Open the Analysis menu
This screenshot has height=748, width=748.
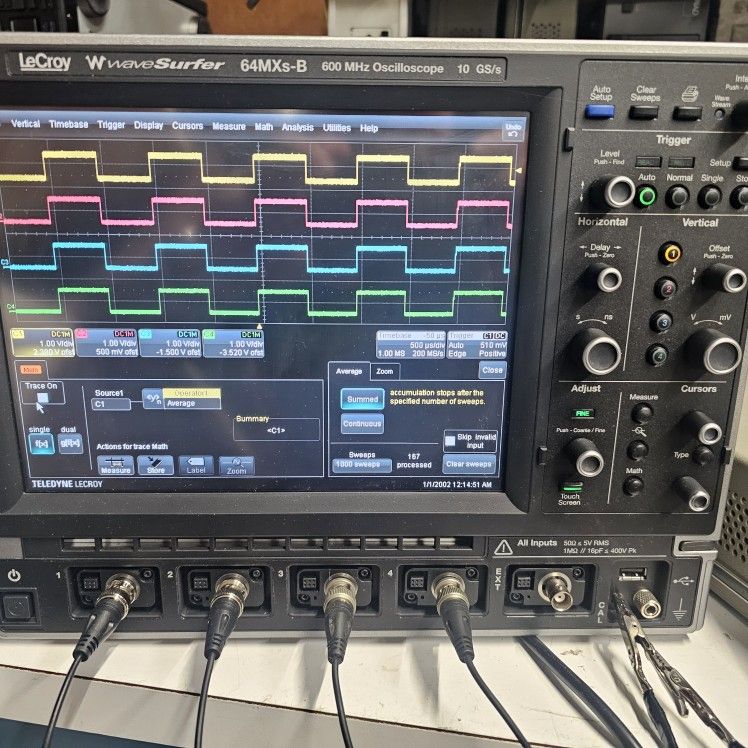(x=298, y=127)
